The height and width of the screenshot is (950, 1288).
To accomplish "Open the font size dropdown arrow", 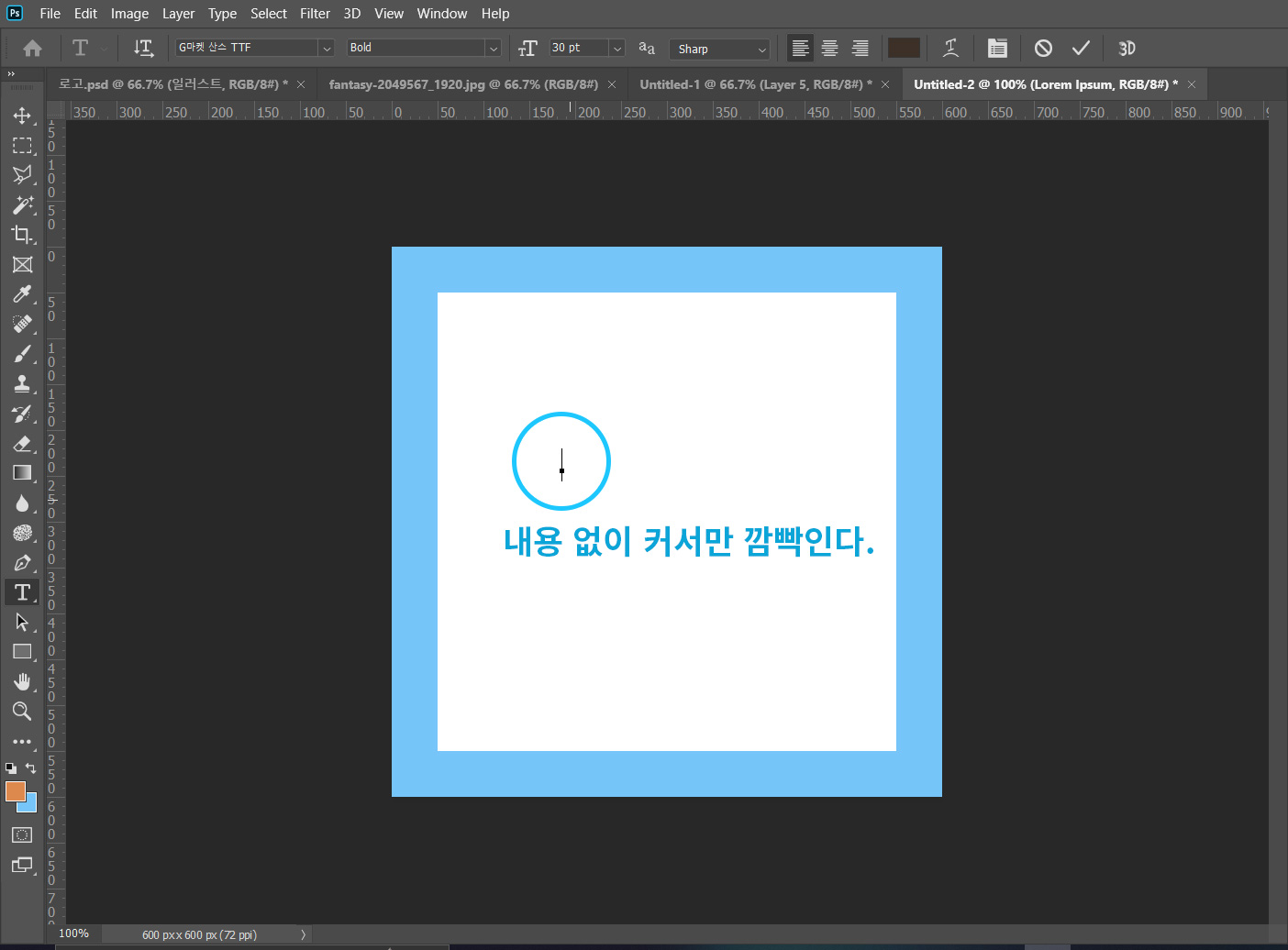I will (x=617, y=48).
